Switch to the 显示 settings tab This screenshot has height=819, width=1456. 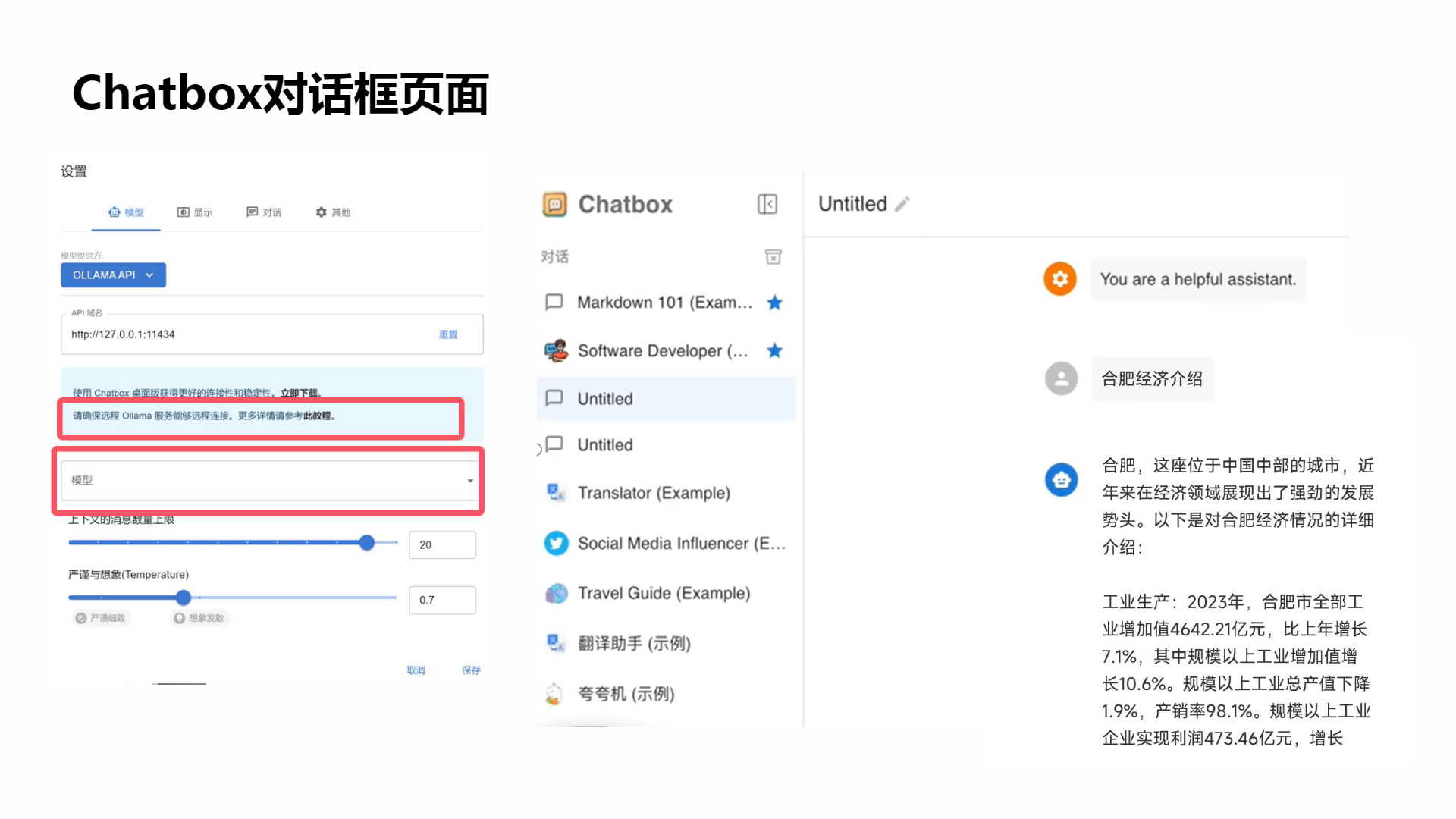coord(195,212)
